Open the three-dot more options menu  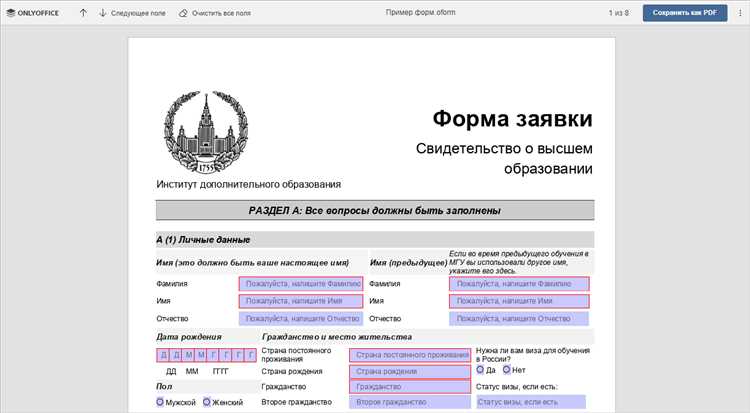pyautogui.click(x=737, y=13)
